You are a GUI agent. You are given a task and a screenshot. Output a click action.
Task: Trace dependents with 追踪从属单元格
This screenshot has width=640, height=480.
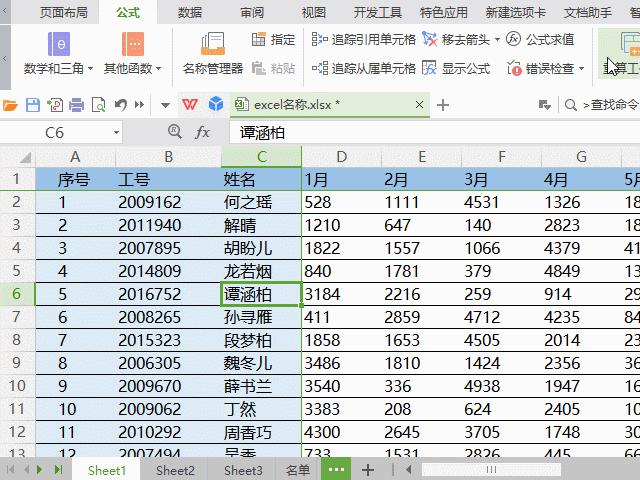coord(363,68)
